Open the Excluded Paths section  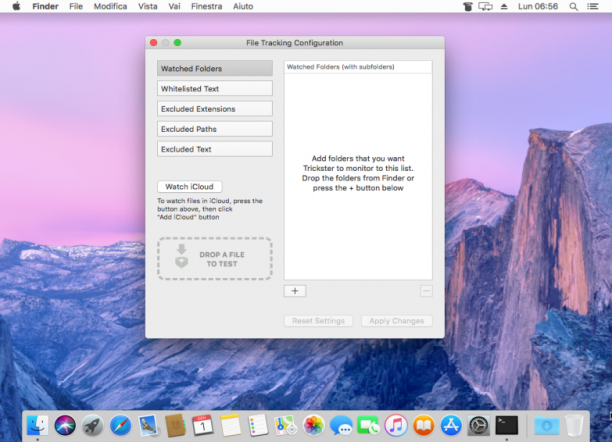tap(215, 129)
